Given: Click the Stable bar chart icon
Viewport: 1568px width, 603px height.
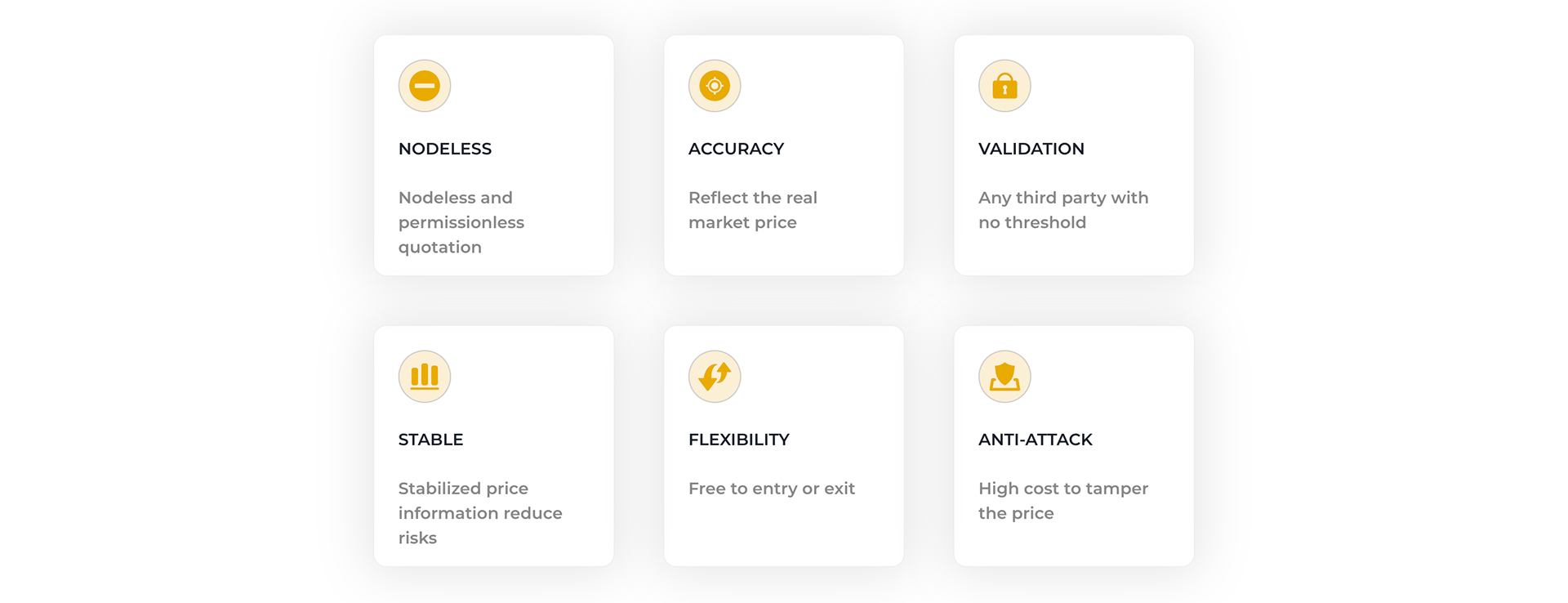Looking at the screenshot, I should pos(425,377).
